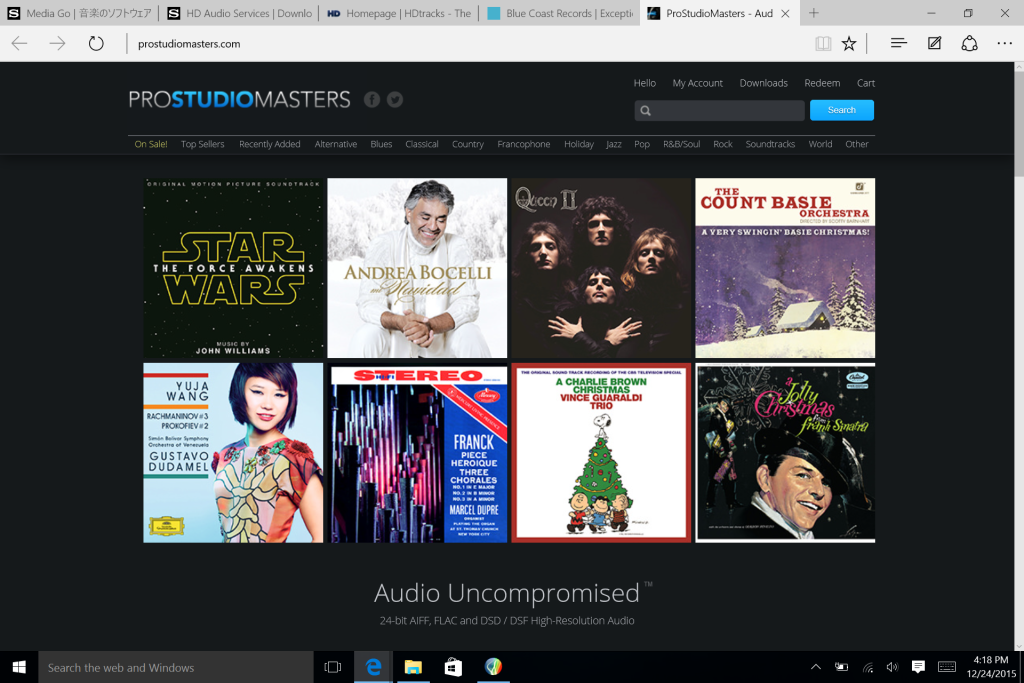This screenshot has width=1024, height=683.
Task: Open Frank Sinatra Jolly Christmas album
Action: [x=785, y=453]
